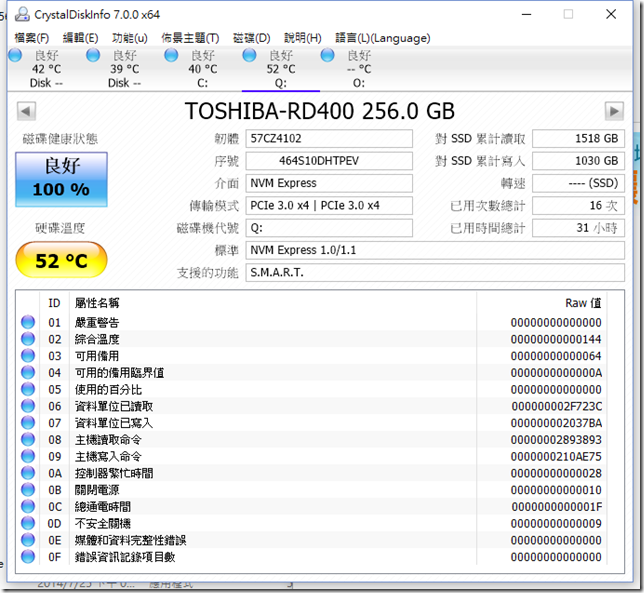Open the 功能(u) menu
The image size is (644, 593).
click(129, 38)
